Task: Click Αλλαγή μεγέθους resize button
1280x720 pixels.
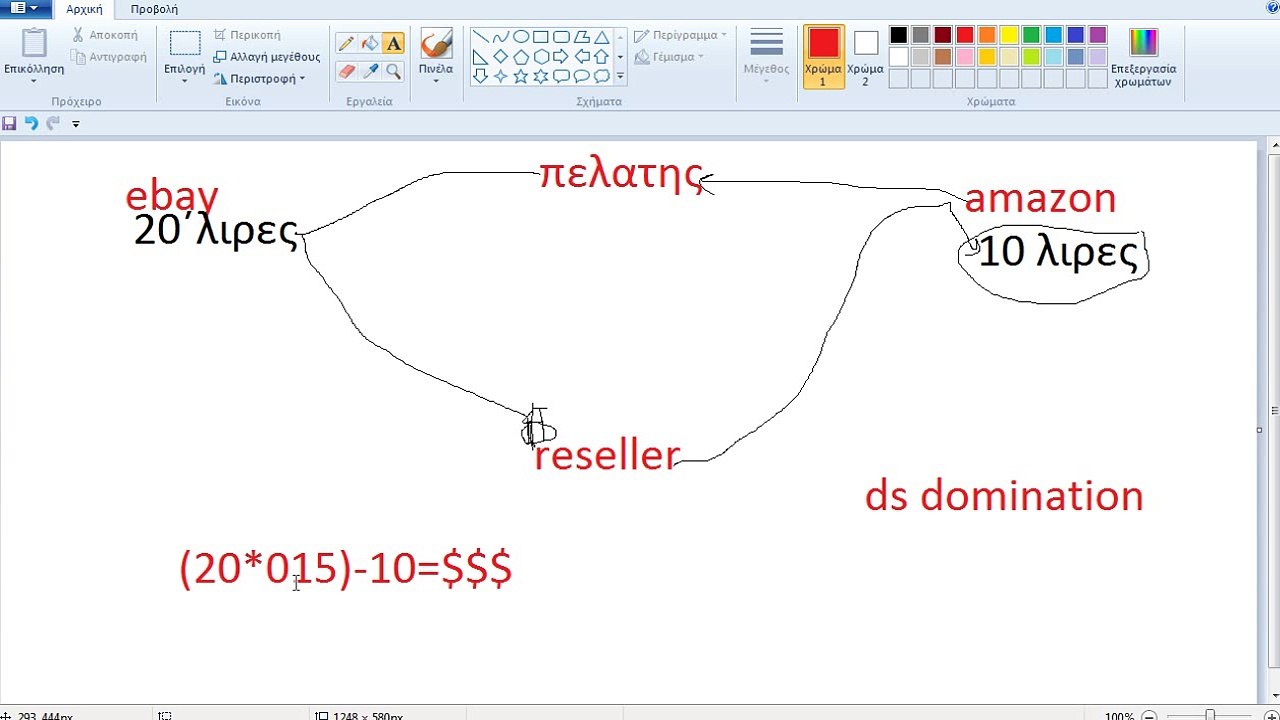Action: coord(267,56)
